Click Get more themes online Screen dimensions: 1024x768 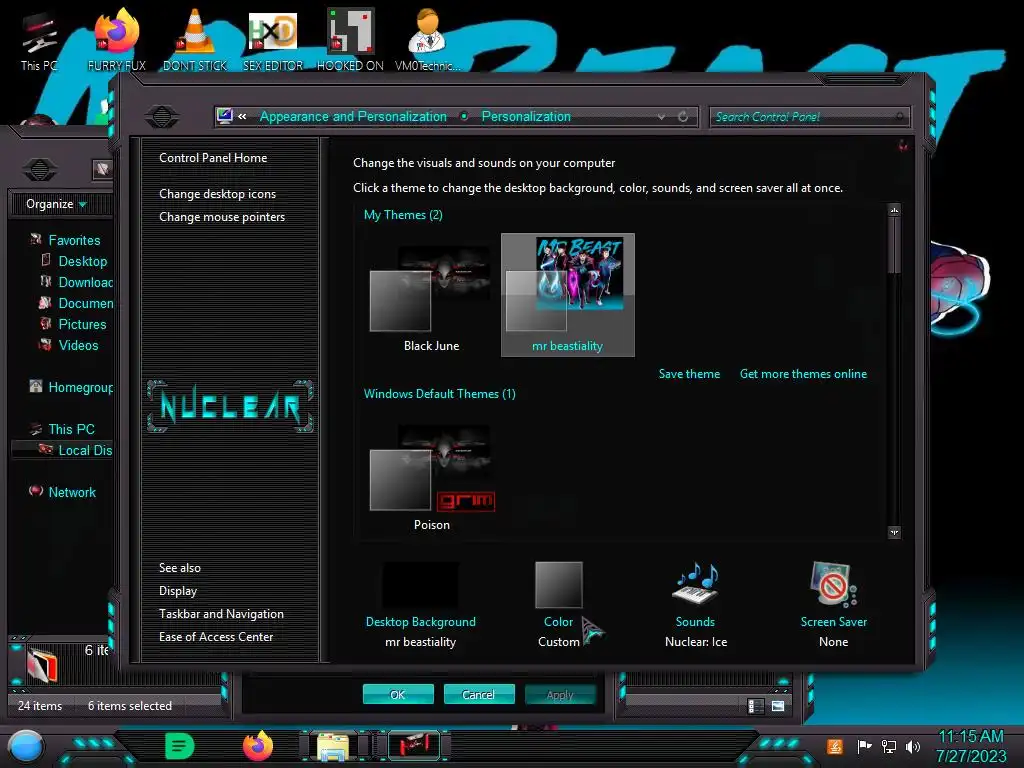coord(803,374)
